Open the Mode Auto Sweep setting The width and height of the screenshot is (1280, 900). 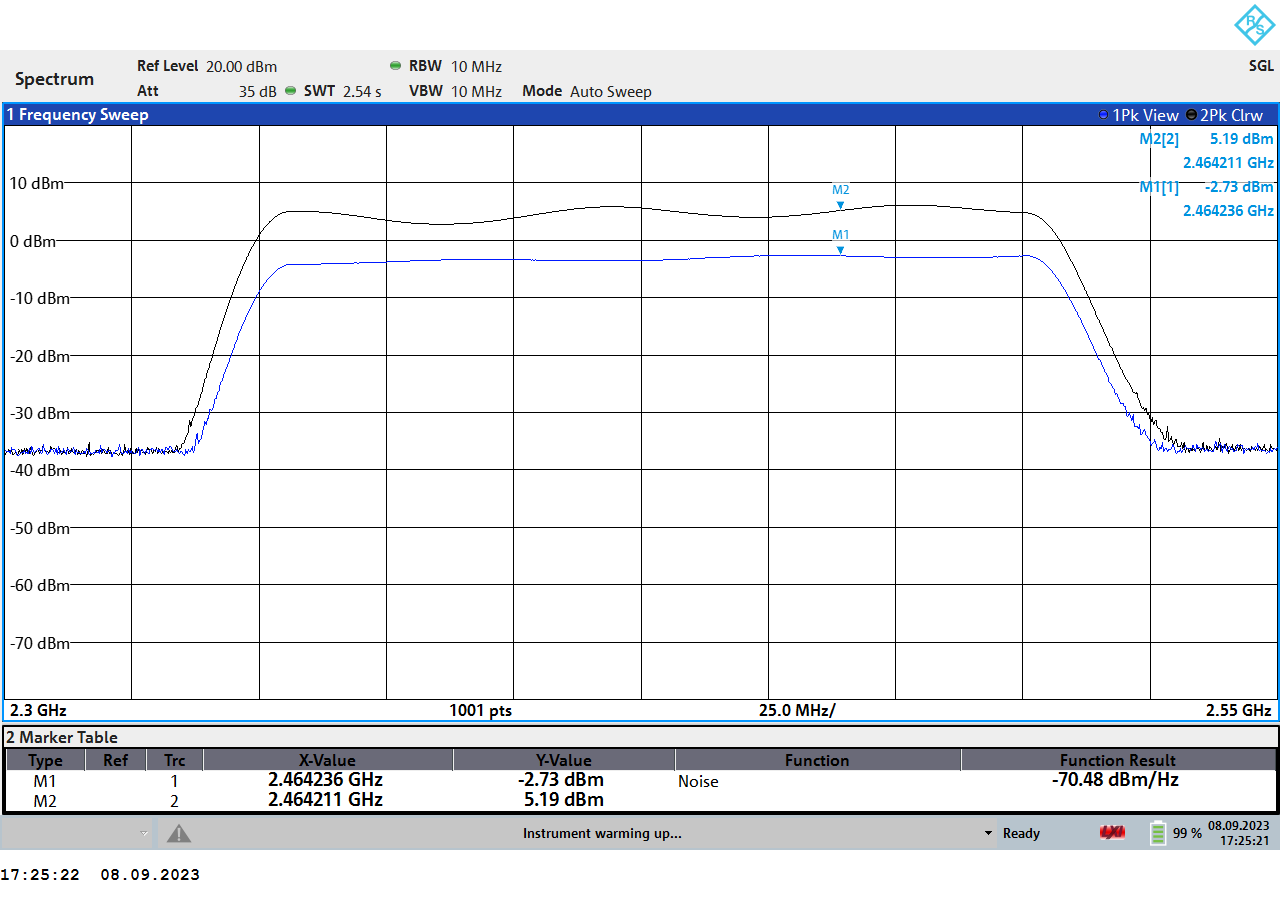pyautogui.click(x=587, y=91)
